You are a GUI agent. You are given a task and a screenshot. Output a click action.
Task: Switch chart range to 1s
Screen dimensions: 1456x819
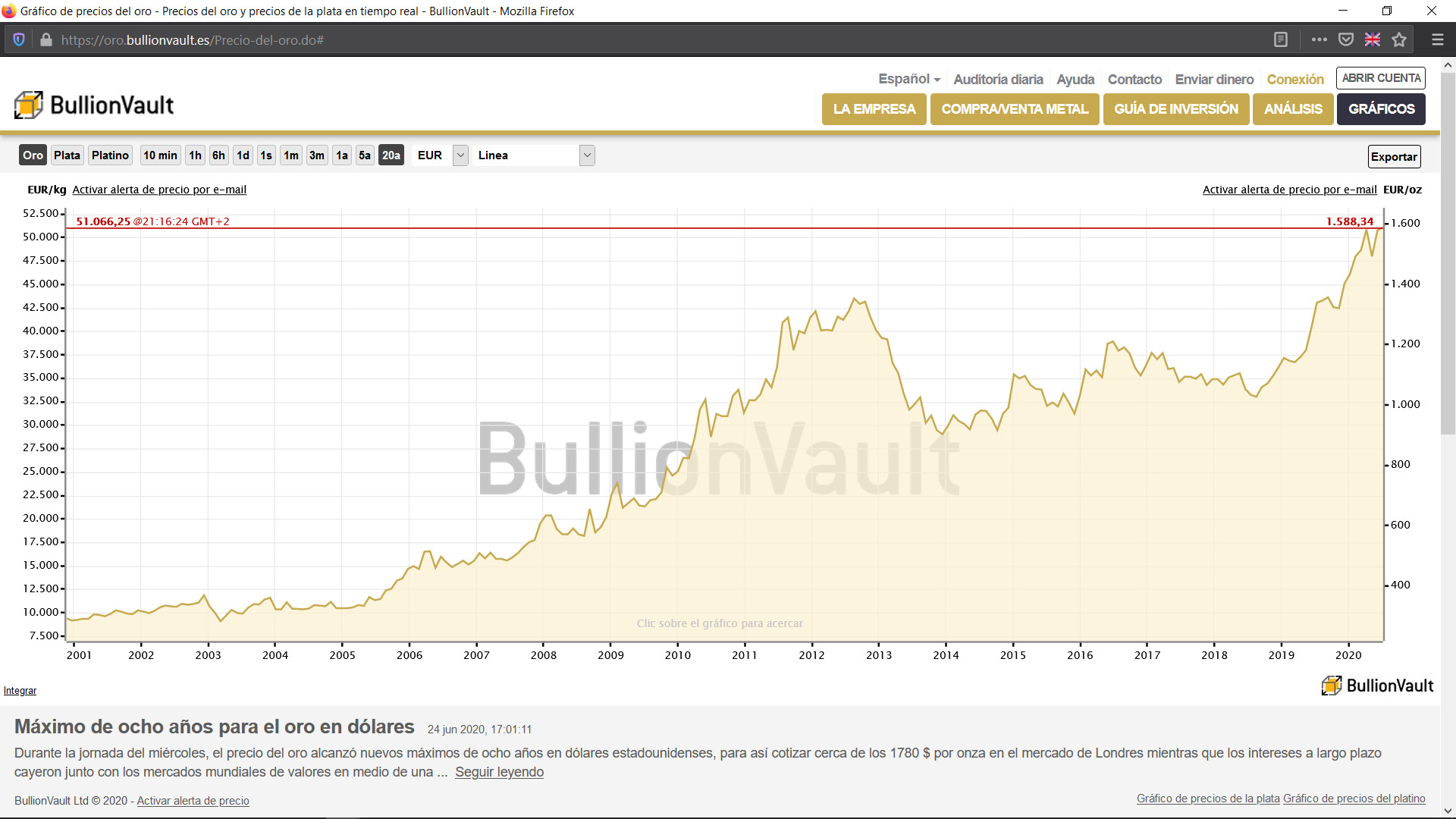click(x=266, y=155)
